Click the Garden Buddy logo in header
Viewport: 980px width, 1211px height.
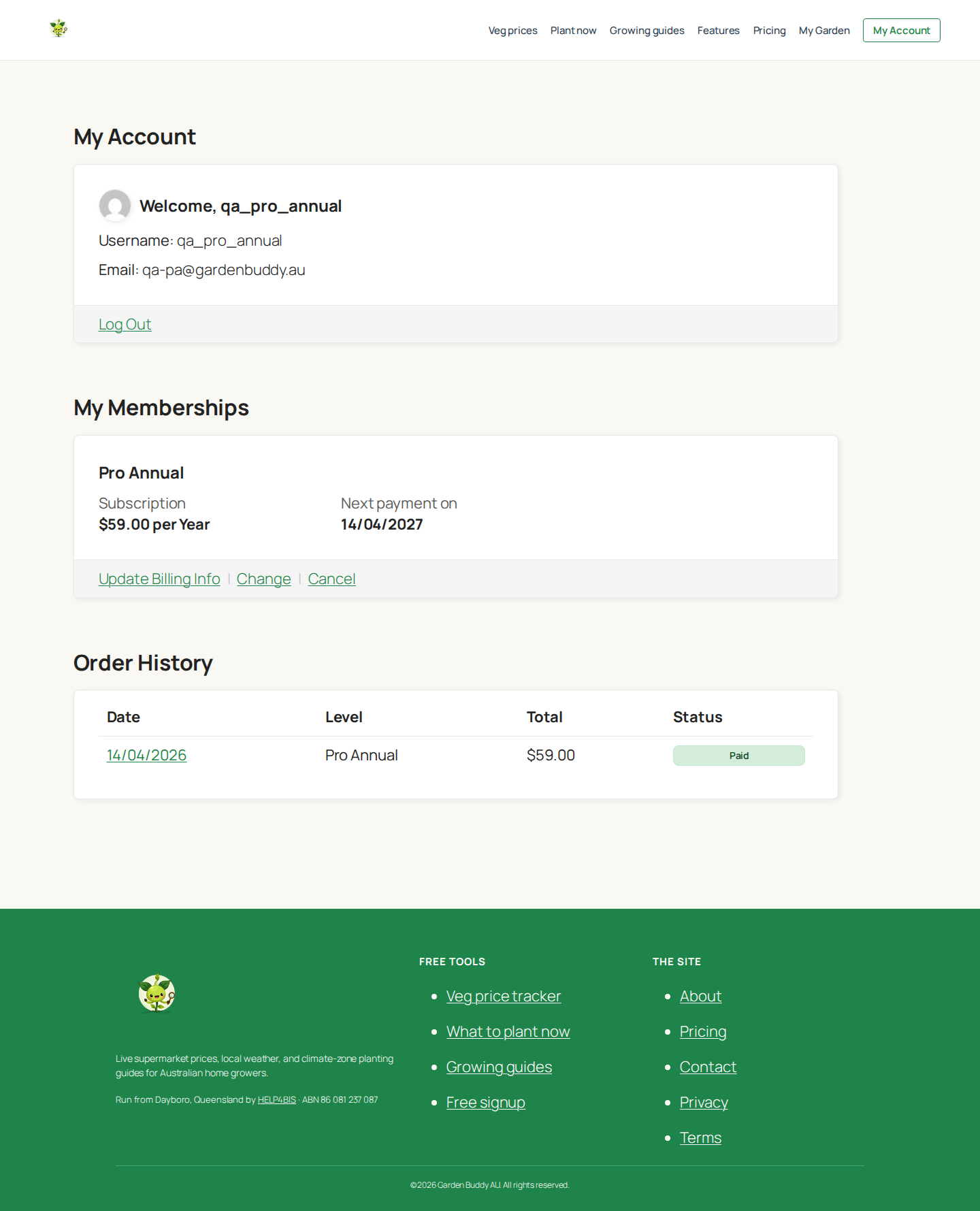tap(59, 29)
